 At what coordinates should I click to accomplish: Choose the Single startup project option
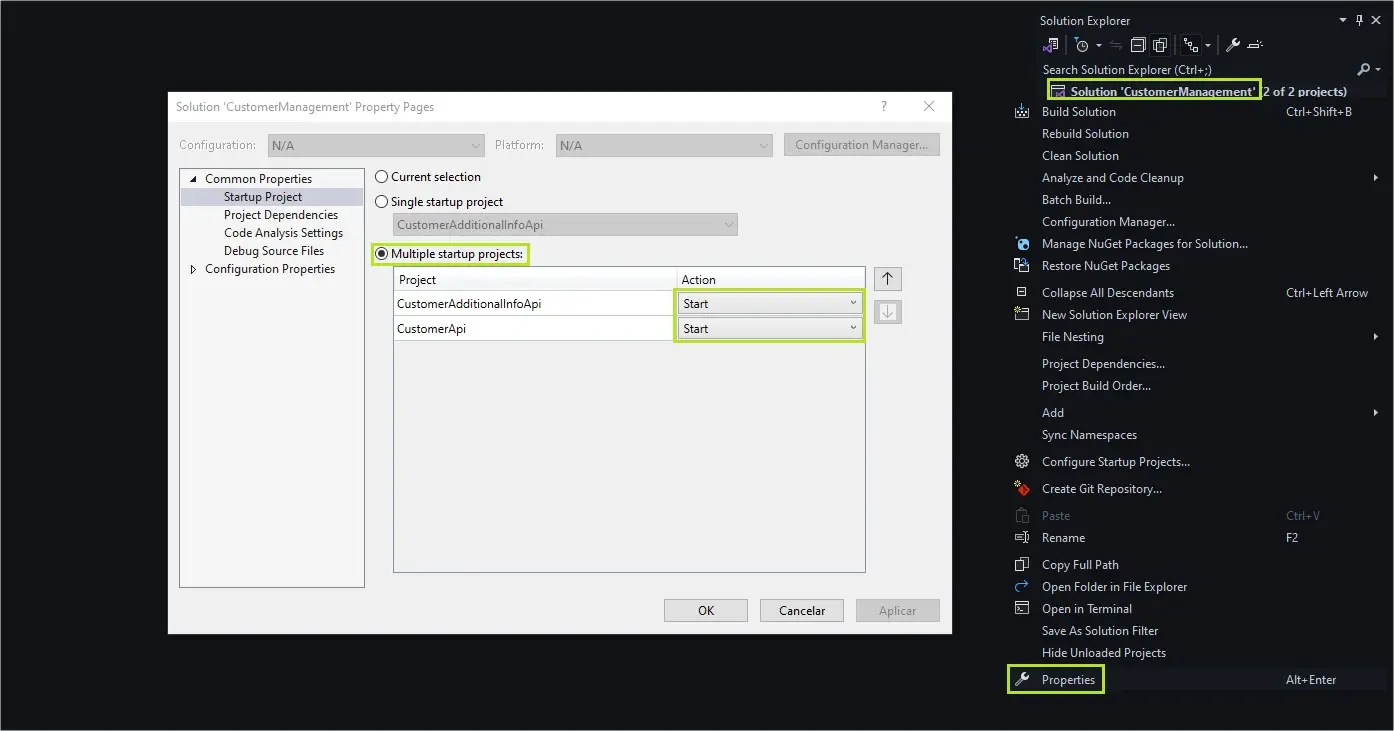[x=381, y=202]
